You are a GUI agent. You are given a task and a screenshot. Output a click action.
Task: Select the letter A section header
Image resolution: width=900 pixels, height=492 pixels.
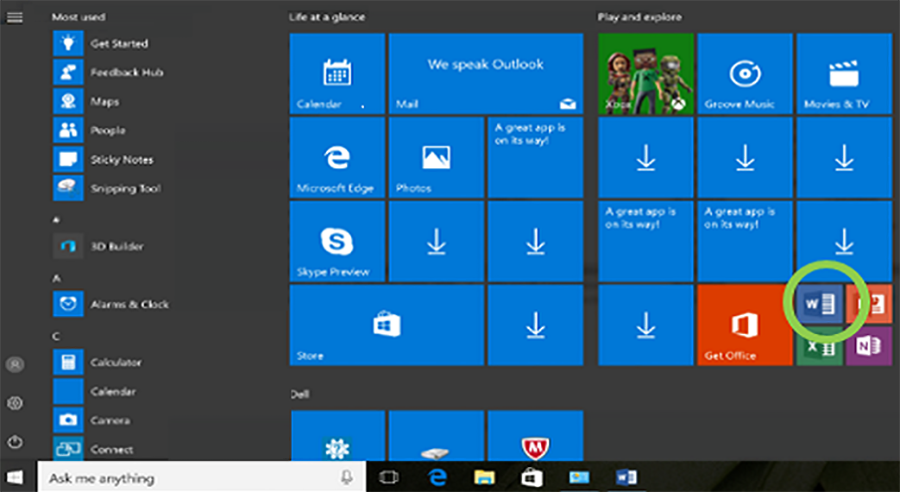[x=56, y=276]
